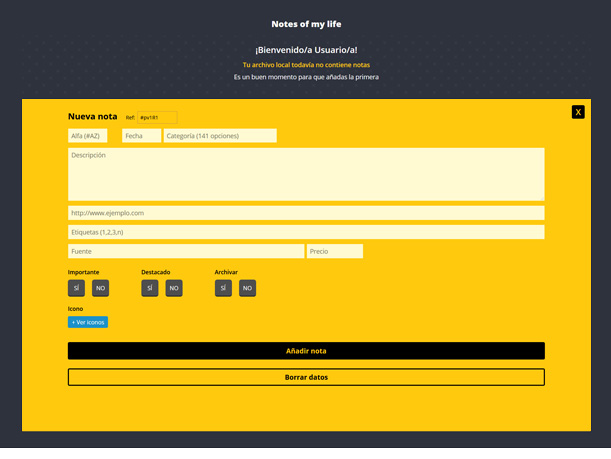Set Destacado to NO

174,288
